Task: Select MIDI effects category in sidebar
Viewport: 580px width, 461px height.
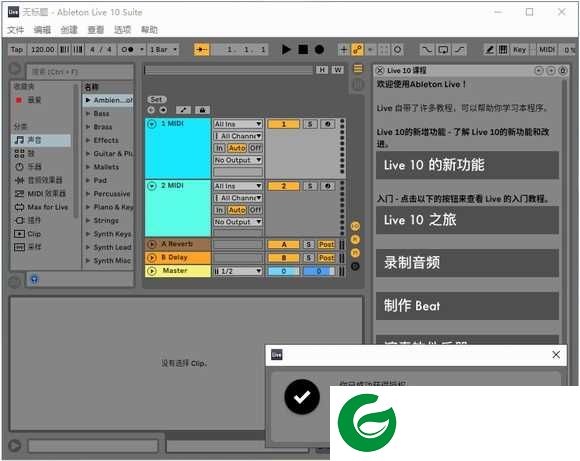Action: 40,194
